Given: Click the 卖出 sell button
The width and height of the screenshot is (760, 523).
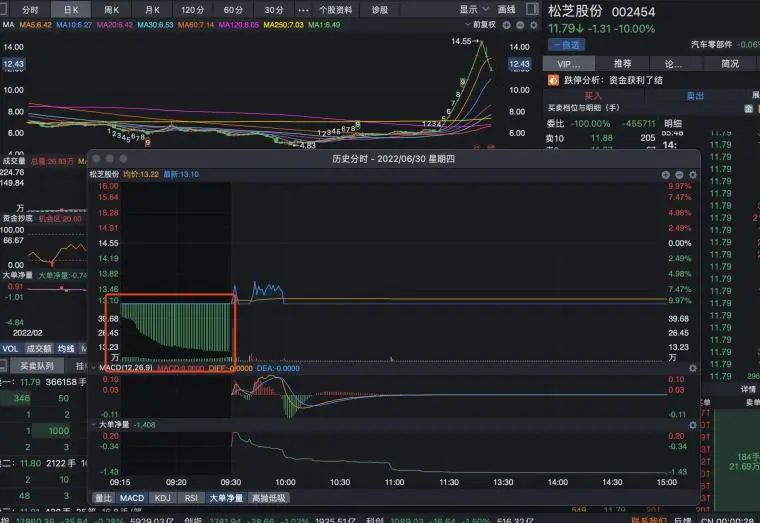Looking at the screenshot, I should [695, 95].
